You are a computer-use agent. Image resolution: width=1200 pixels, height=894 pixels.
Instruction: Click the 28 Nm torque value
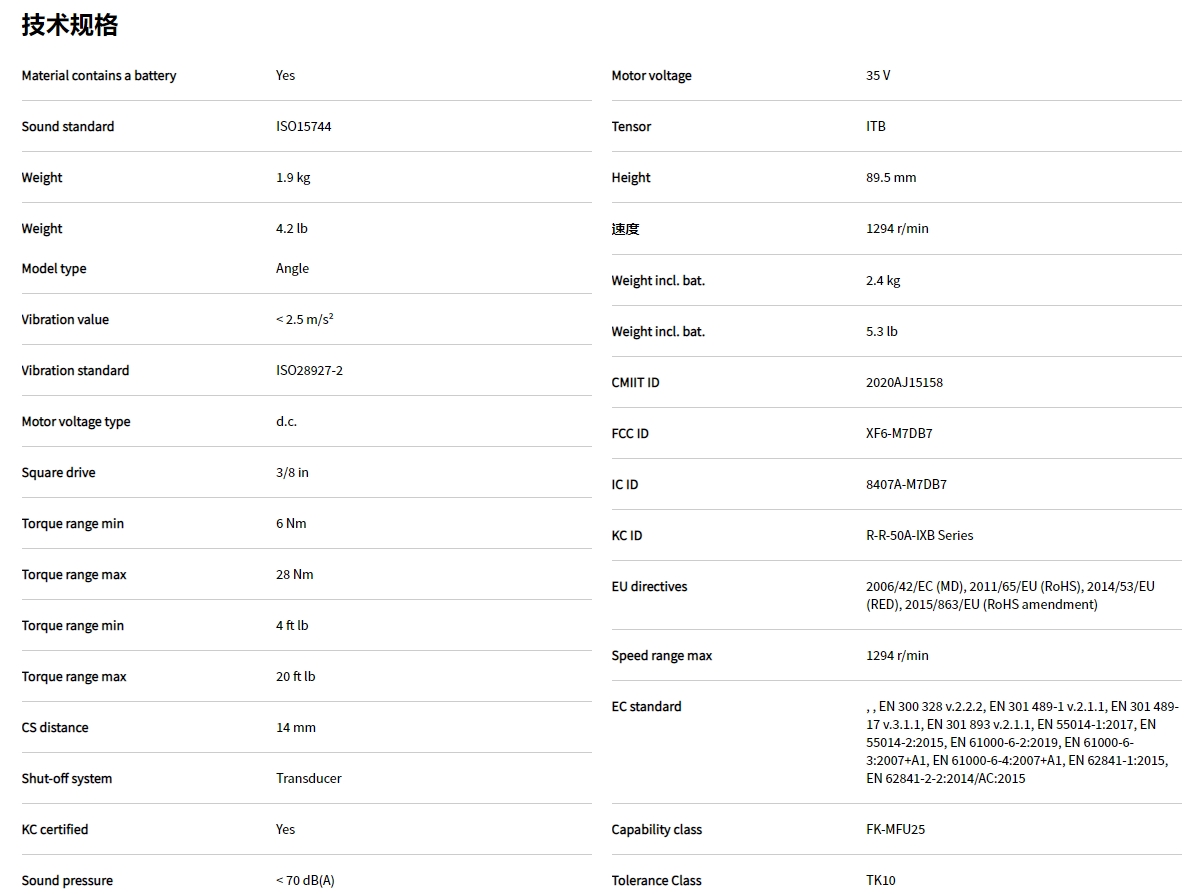[x=295, y=575]
